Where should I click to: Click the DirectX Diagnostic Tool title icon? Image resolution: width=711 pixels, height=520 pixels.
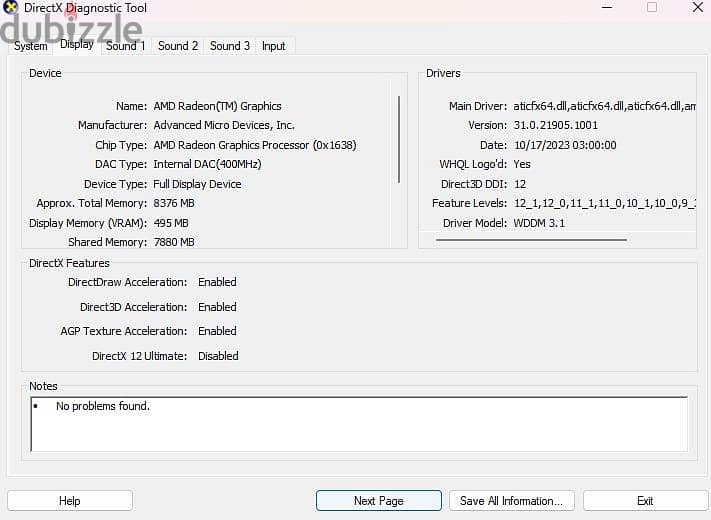10,7
